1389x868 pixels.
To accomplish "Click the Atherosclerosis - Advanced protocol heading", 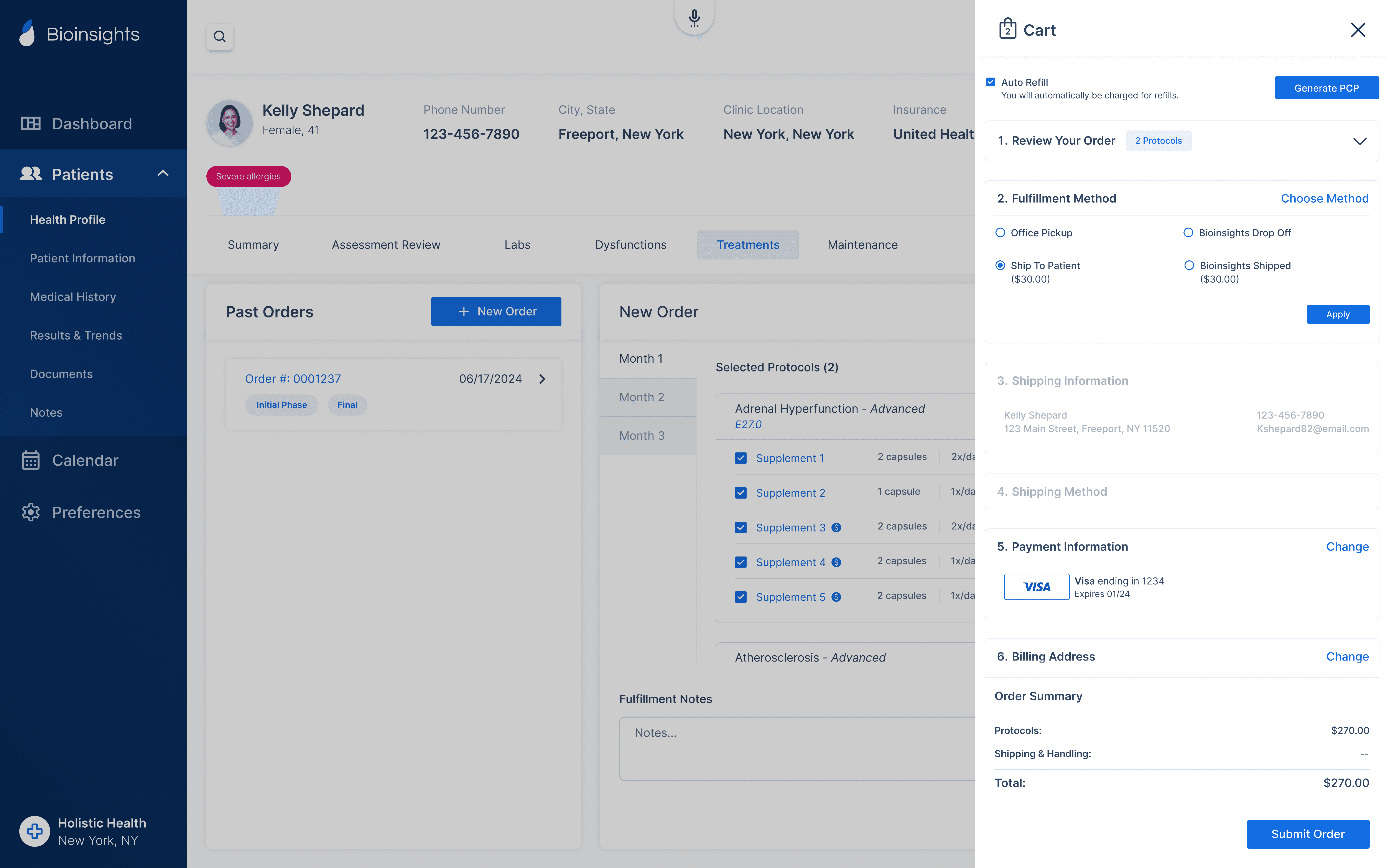I will (810, 658).
